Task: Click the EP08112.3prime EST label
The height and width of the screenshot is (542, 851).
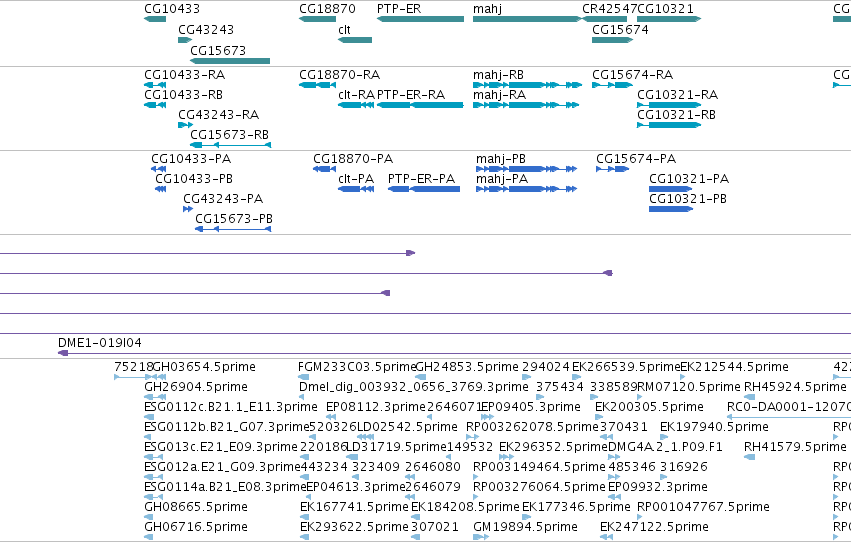Action: pos(376,407)
